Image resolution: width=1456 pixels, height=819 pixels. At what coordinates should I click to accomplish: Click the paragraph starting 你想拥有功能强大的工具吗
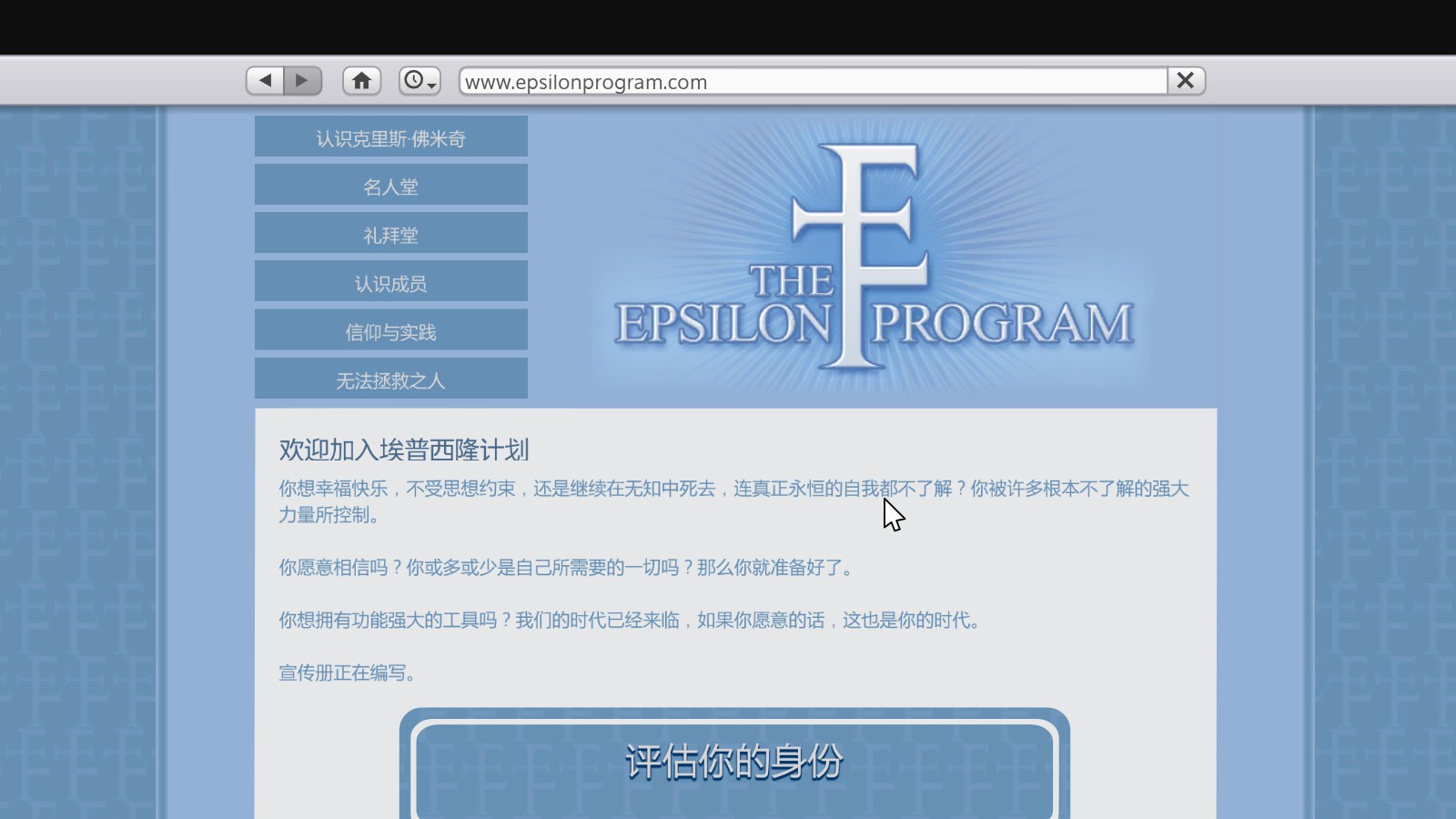(x=629, y=620)
